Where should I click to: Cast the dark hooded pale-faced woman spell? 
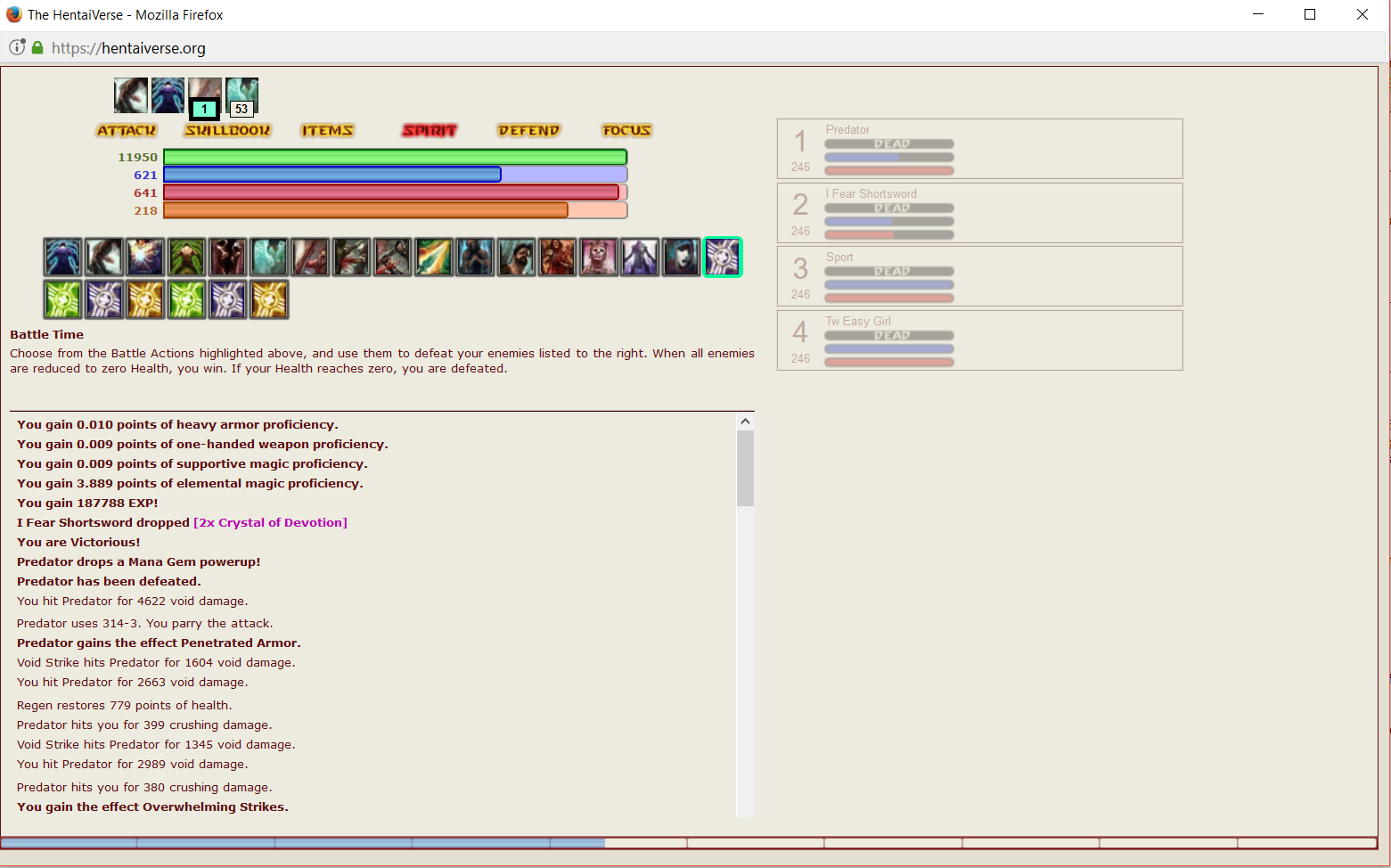(x=681, y=258)
